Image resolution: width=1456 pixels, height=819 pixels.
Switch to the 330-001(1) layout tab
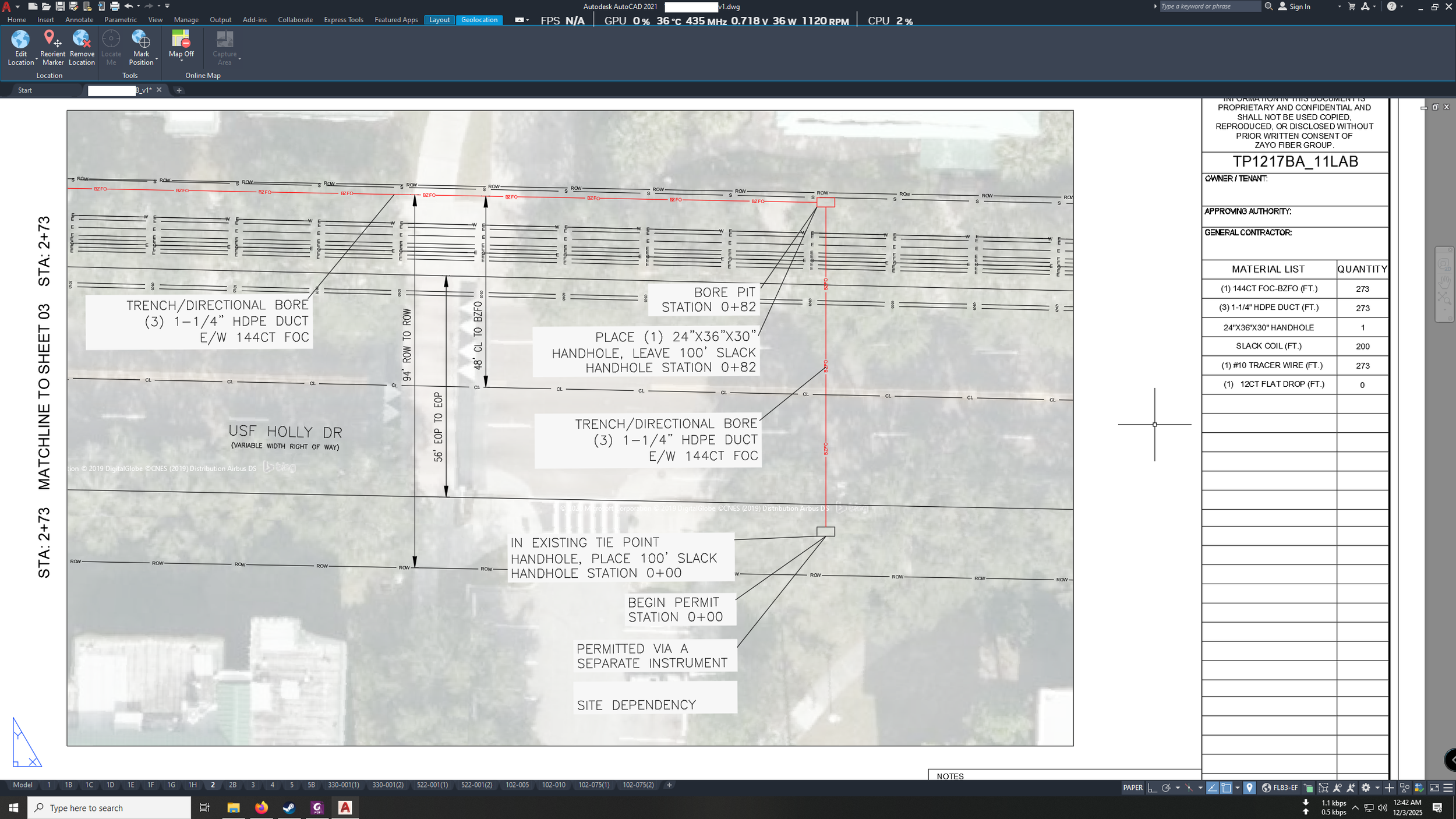tap(343, 785)
